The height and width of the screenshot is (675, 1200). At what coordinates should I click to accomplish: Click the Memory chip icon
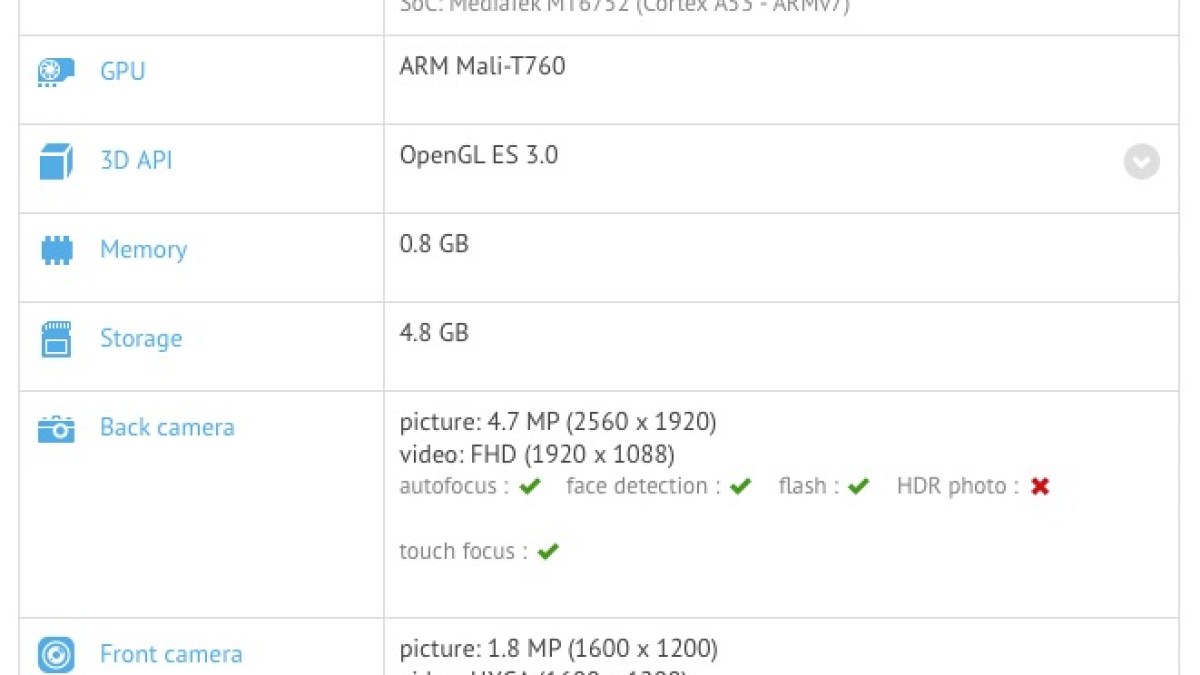coord(56,250)
